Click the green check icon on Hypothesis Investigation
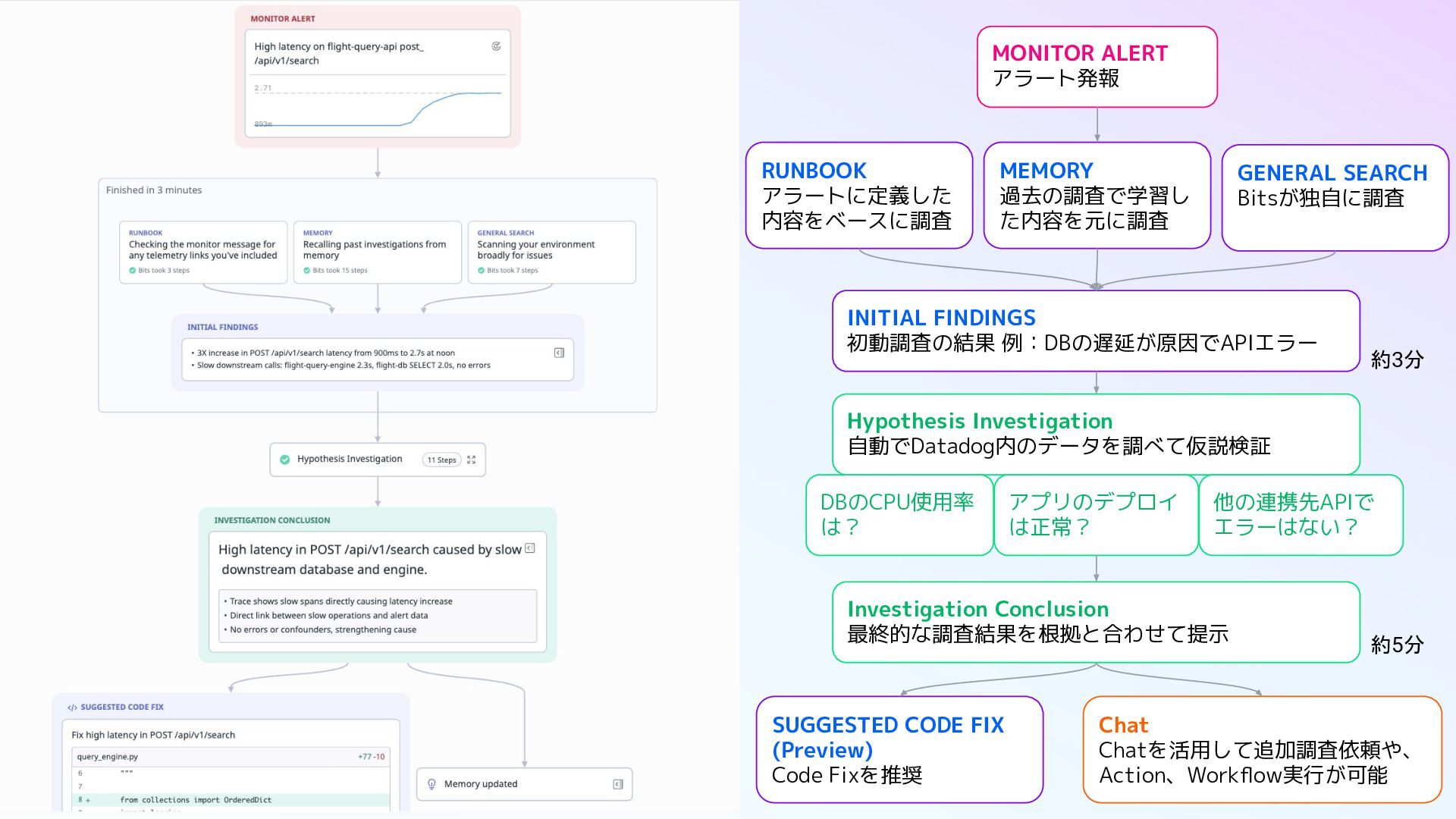Viewport: 1456px width, 819px height. 285,460
